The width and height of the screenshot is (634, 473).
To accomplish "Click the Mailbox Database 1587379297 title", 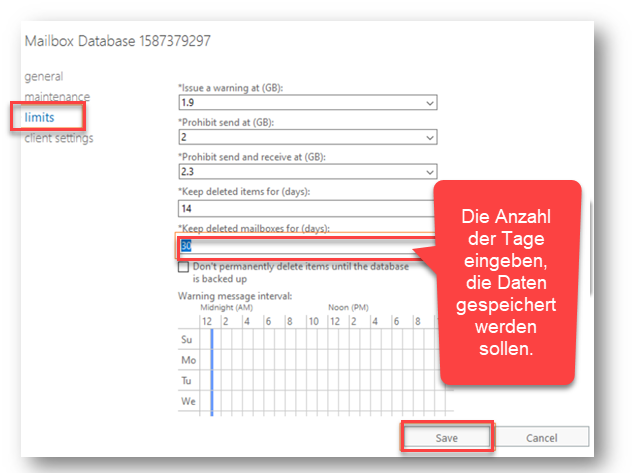I will click(118, 41).
